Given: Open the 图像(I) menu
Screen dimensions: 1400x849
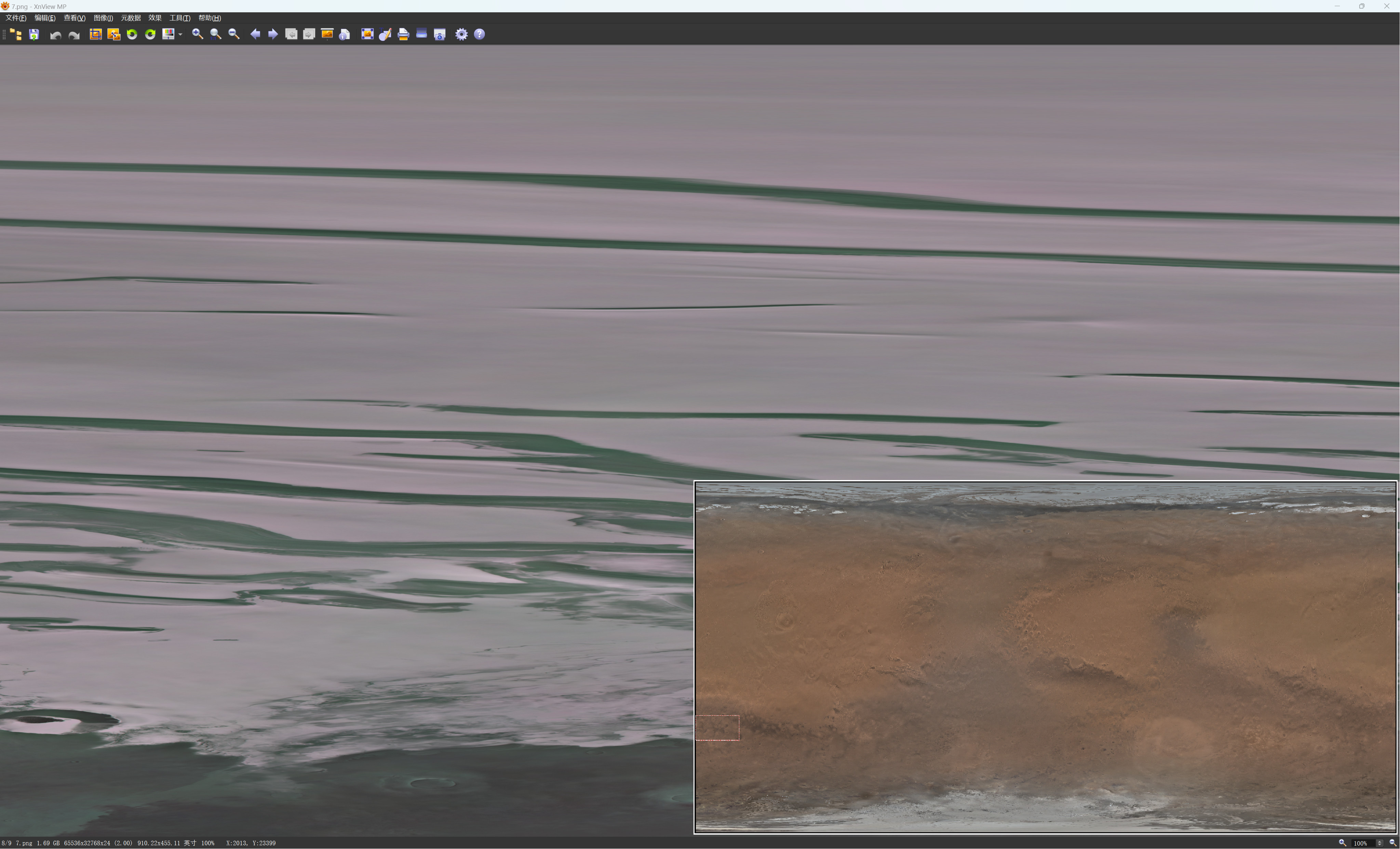Looking at the screenshot, I should click(x=103, y=18).
